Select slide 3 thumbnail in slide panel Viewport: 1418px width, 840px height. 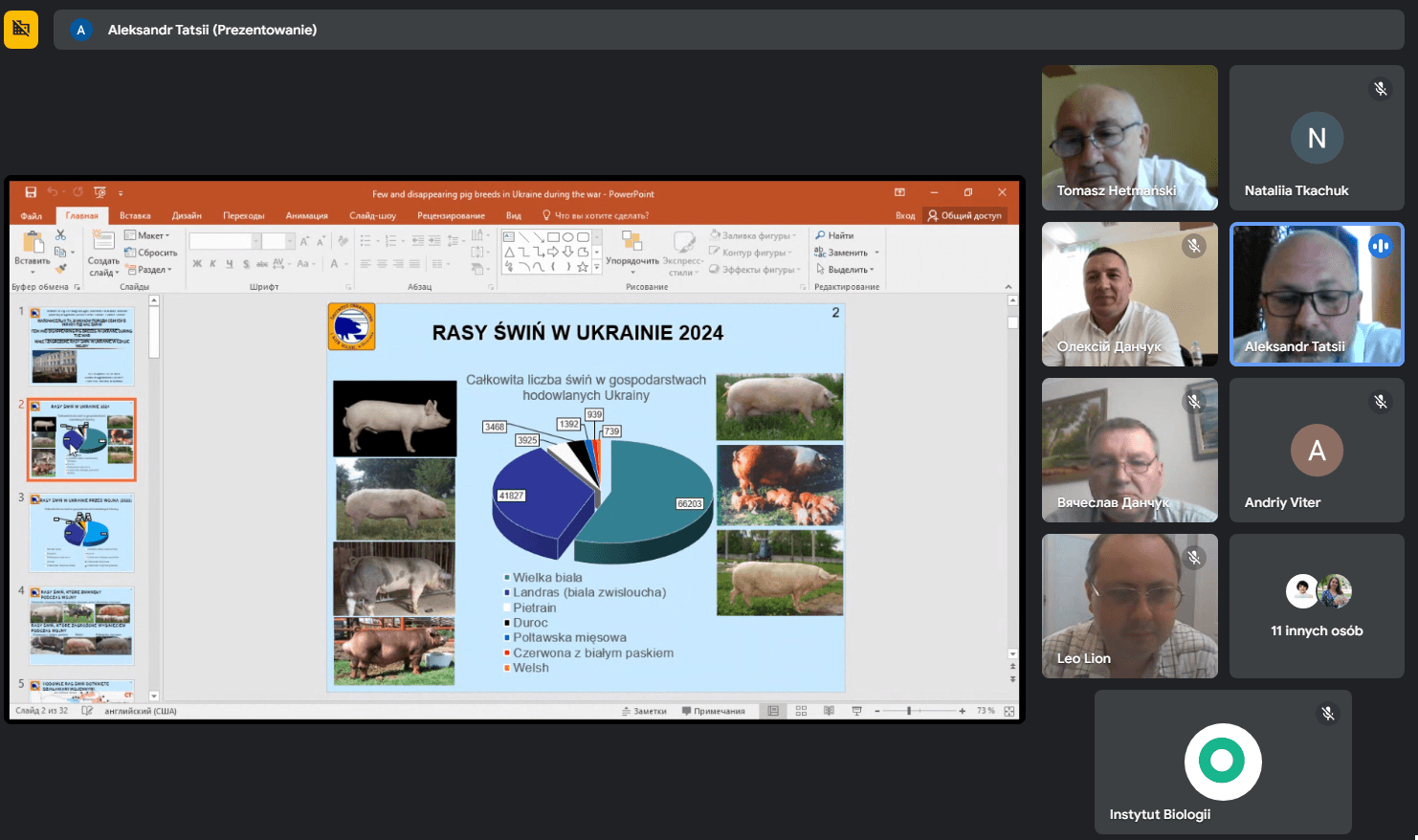pyautogui.click(x=81, y=532)
